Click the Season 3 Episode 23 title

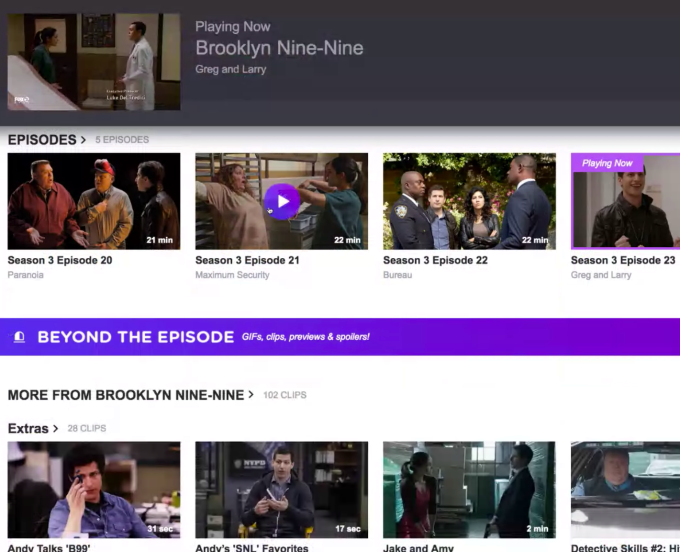pos(623,260)
